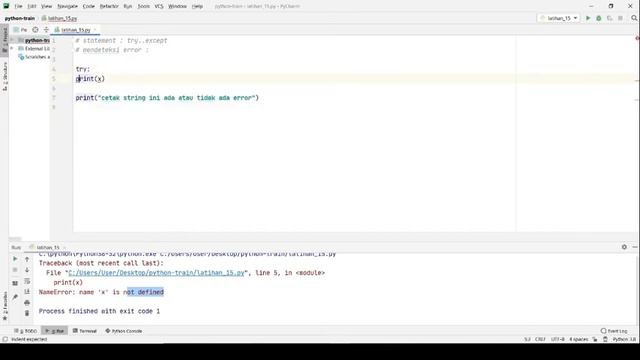This screenshot has width=640, height=360.
Task: Open the Refactor menu
Action: [x=109, y=6]
